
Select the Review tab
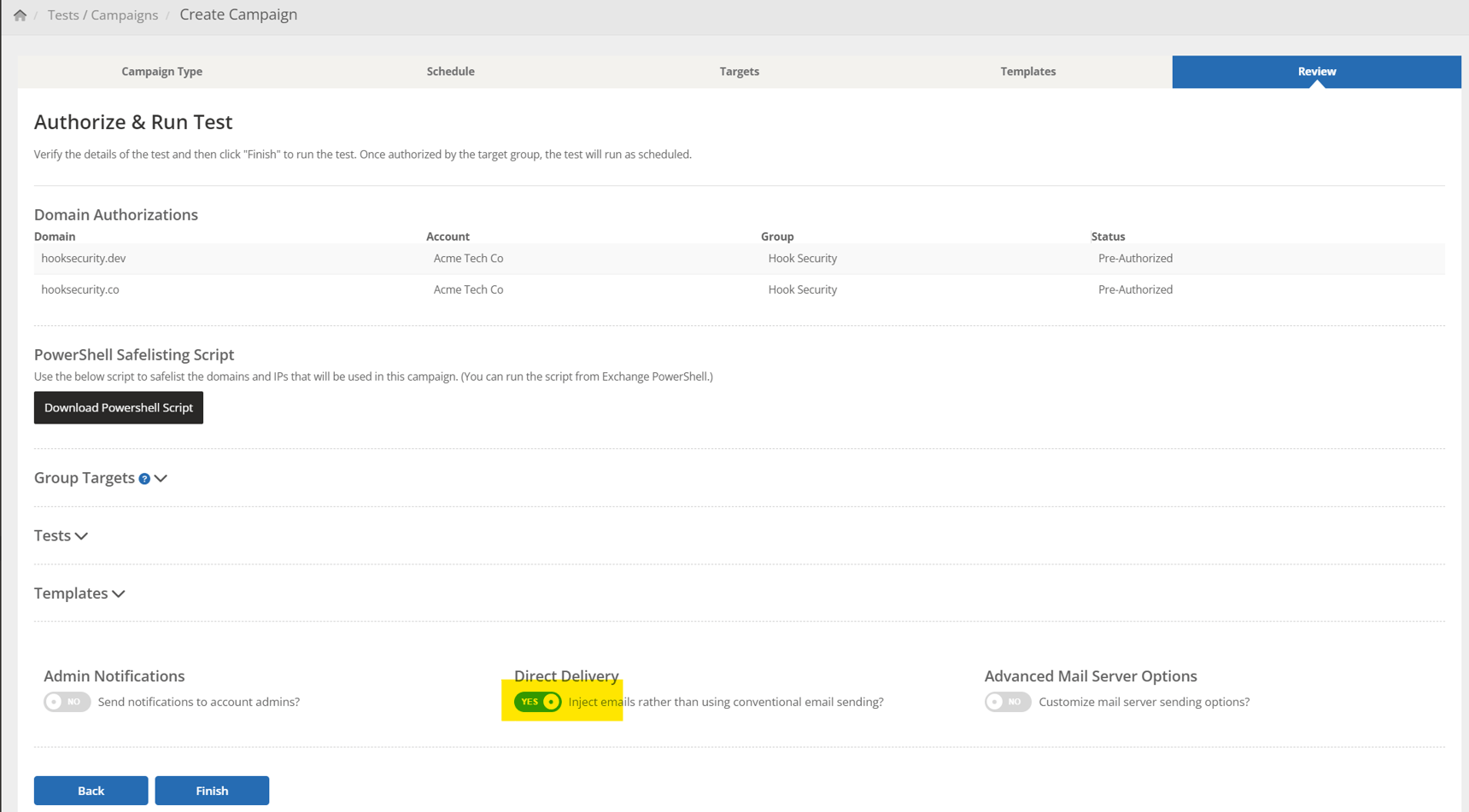tap(1316, 72)
